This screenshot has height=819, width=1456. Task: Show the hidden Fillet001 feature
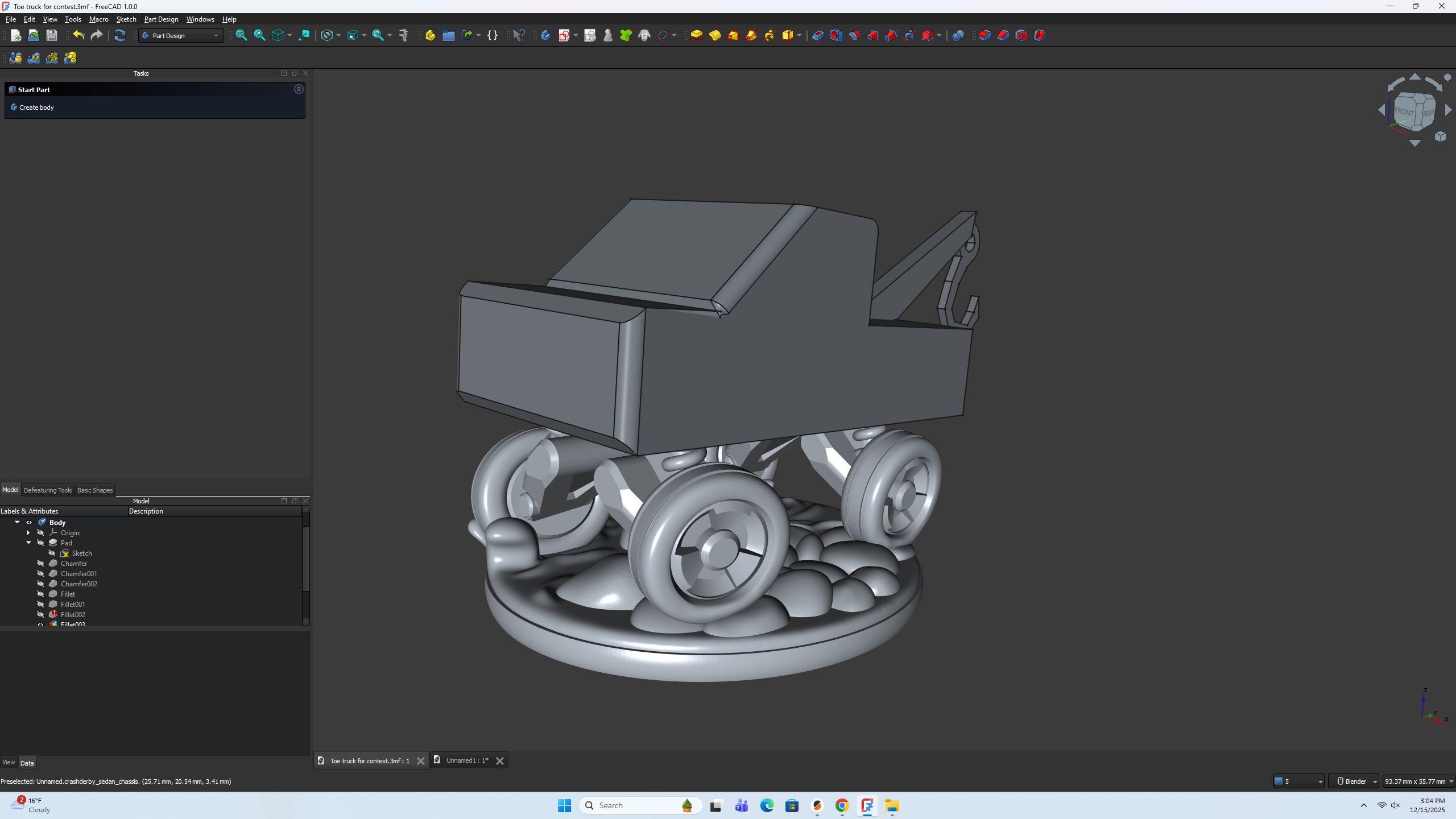(x=40, y=604)
